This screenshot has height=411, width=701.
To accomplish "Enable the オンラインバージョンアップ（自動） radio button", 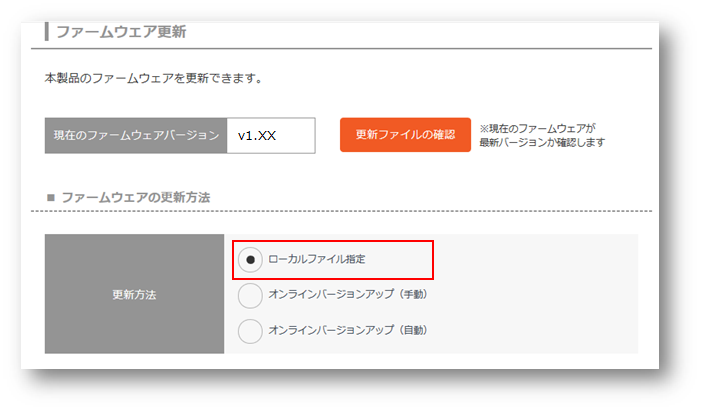I will pyautogui.click(x=250, y=330).
